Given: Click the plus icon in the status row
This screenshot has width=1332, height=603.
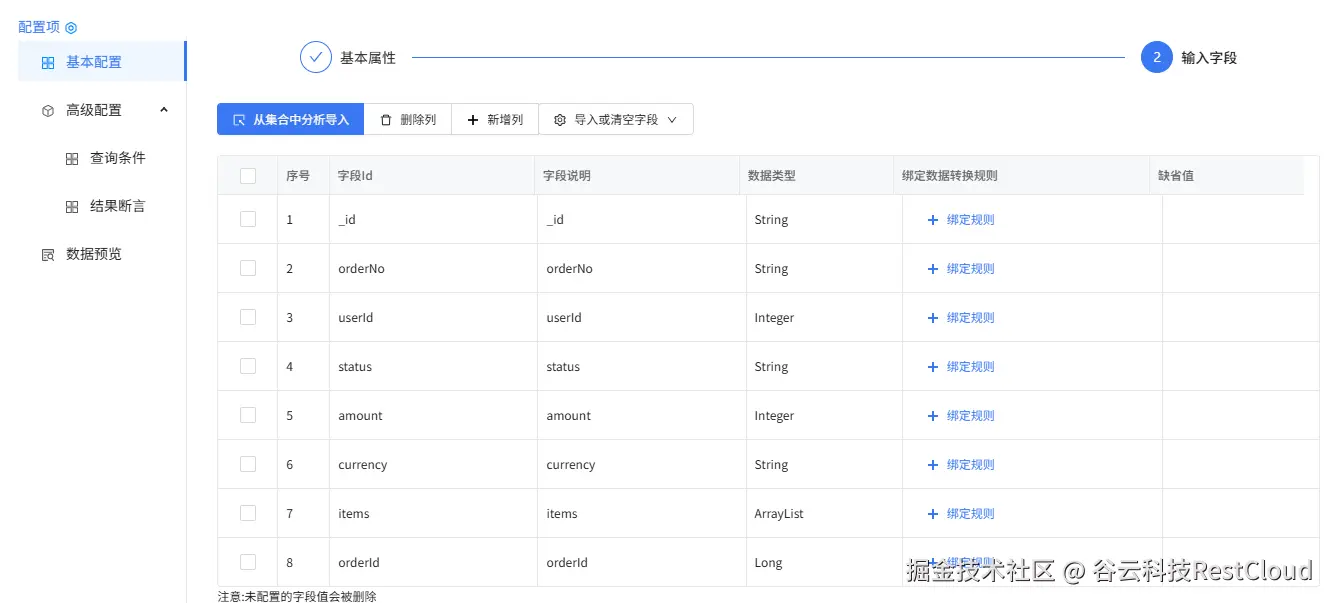Looking at the screenshot, I should [933, 367].
